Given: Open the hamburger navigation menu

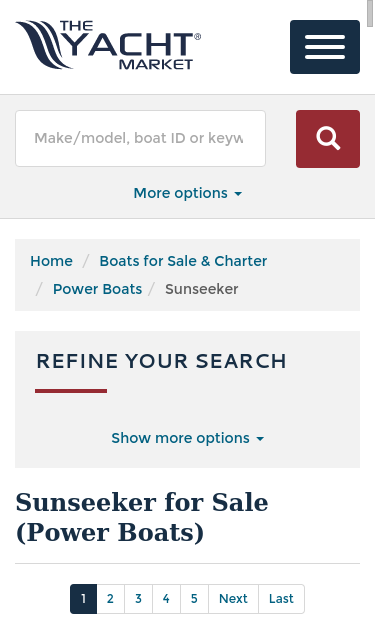Looking at the screenshot, I should 325,47.
